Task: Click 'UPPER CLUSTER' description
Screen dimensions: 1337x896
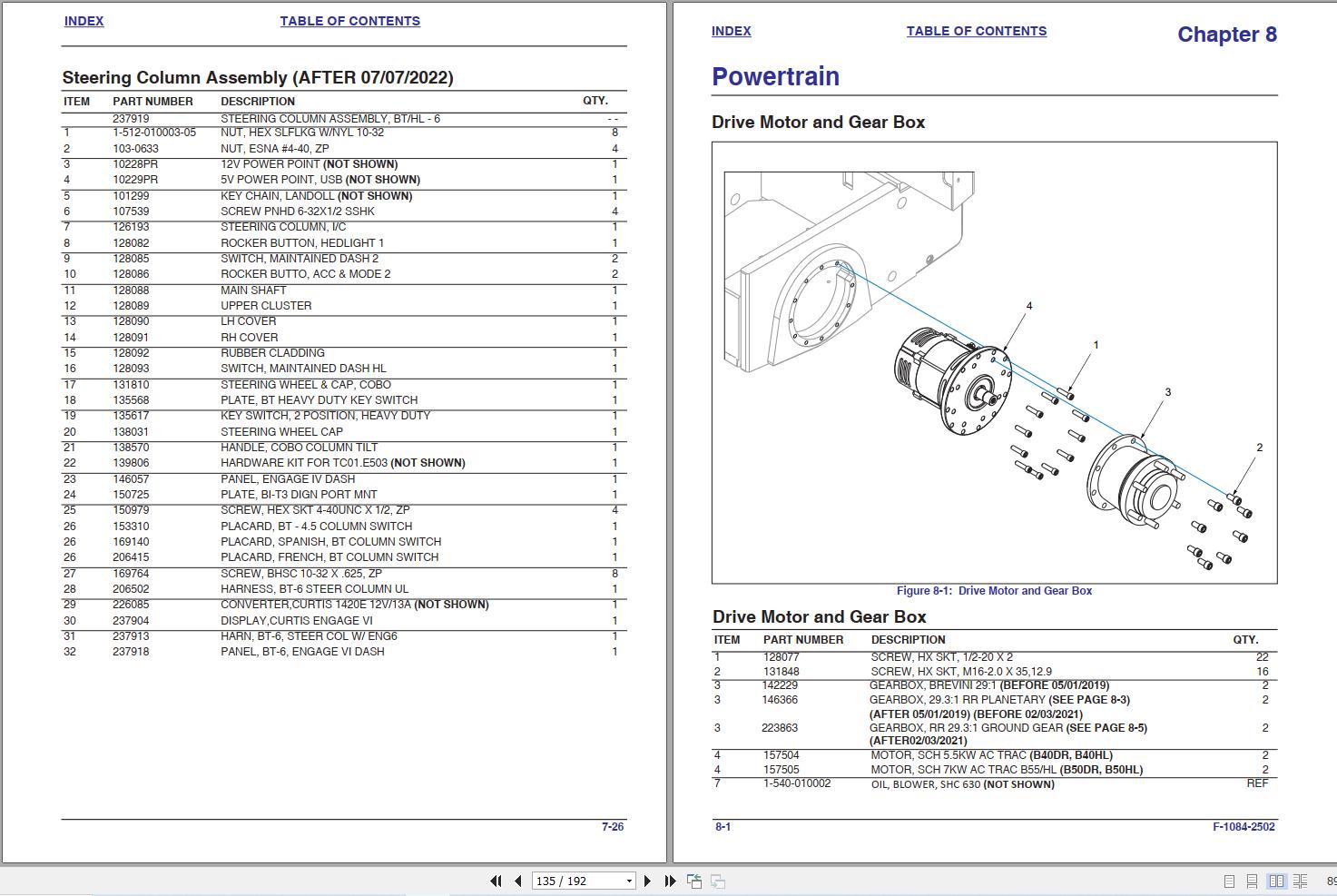Action: (266, 306)
